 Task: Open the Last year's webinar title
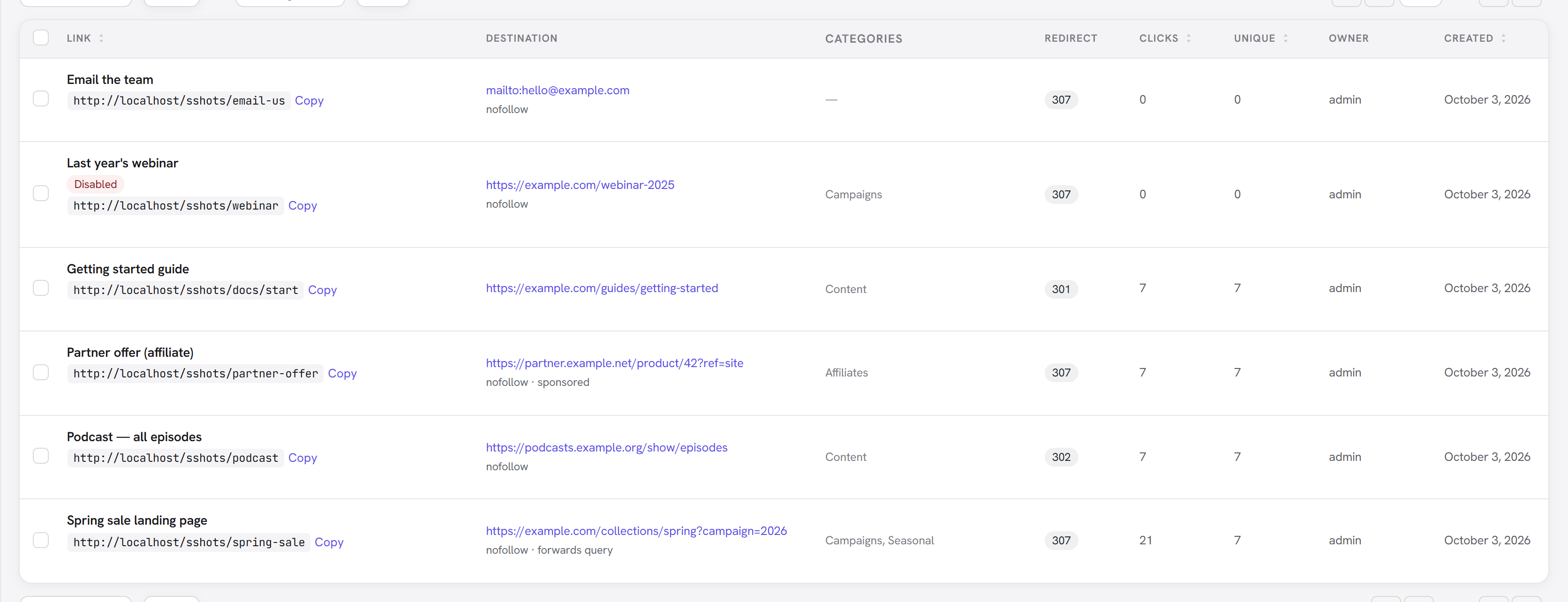click(x=122, y=163)
